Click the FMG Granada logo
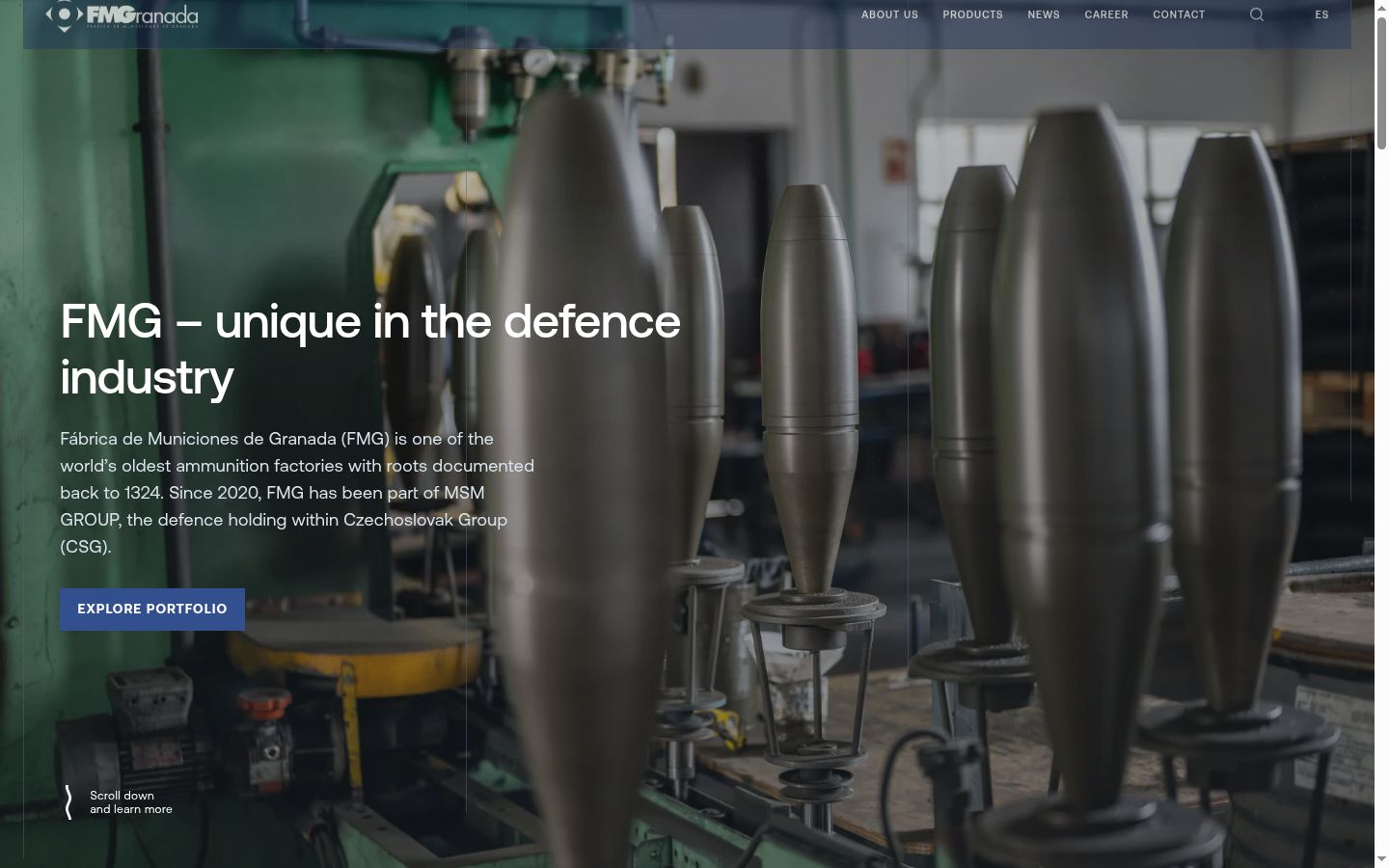The height and width of the screenshot is (868, 1389). pyautogui.click(x=122, y=15)
